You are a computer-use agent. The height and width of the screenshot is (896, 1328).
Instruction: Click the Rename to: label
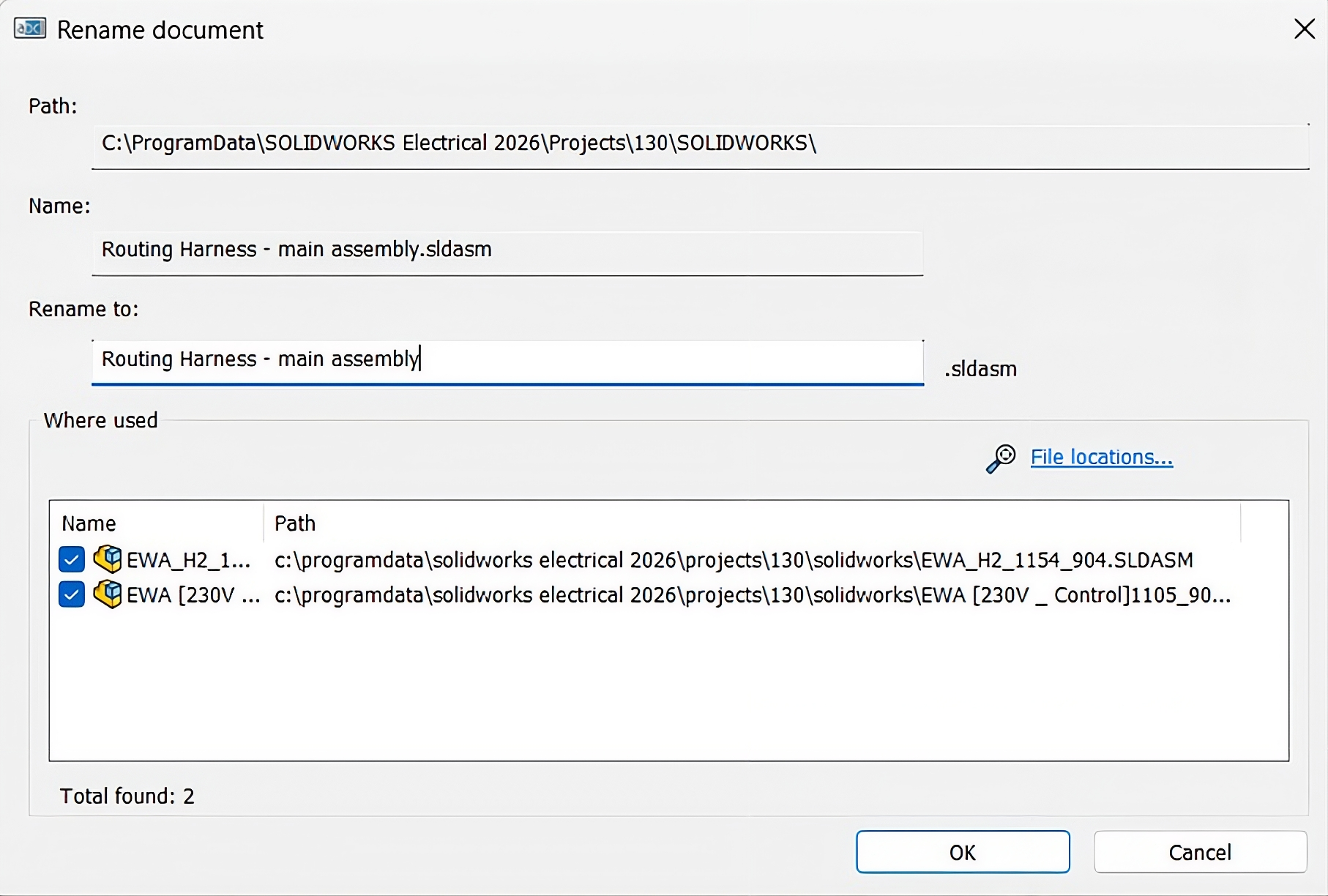point(83,310)
